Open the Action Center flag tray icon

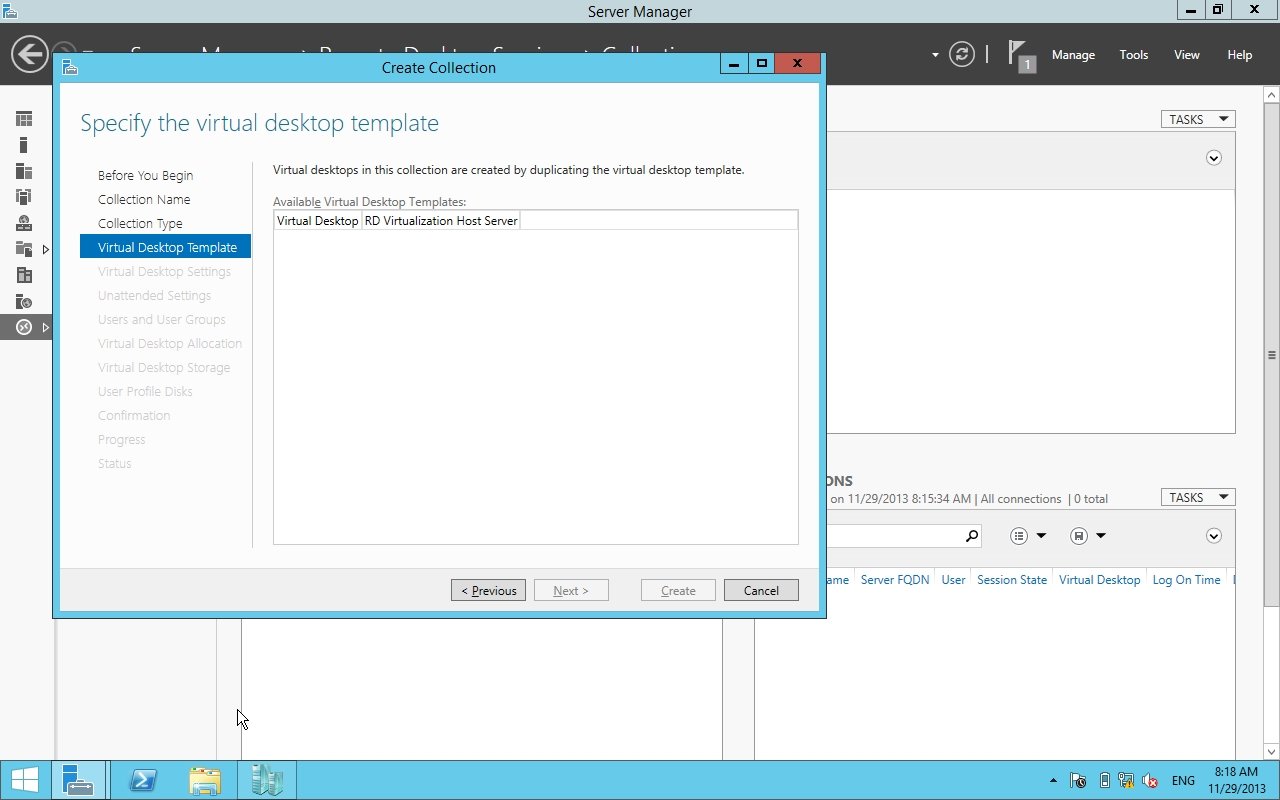[x=1079, y=781]
